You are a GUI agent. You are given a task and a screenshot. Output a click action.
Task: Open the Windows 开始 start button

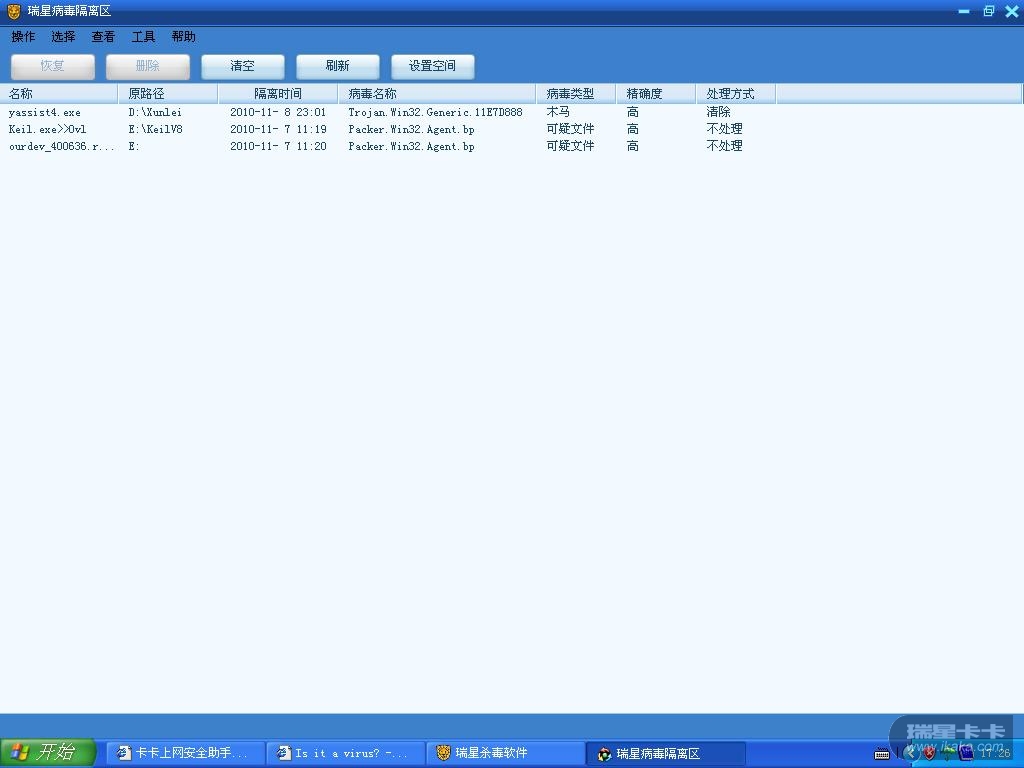(48, 752)
